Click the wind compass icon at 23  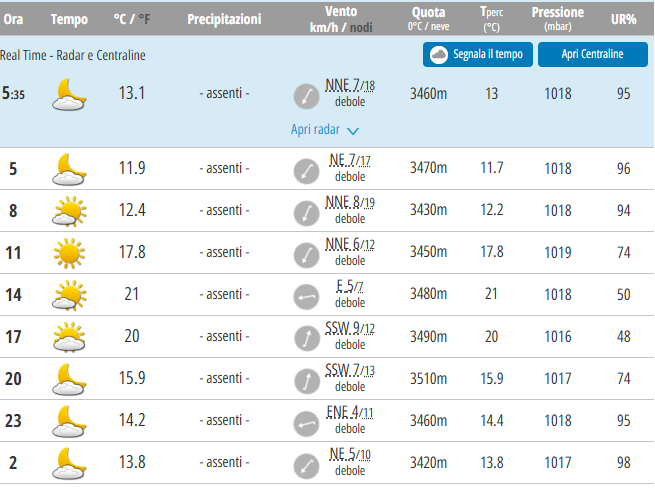click(306, 422)
